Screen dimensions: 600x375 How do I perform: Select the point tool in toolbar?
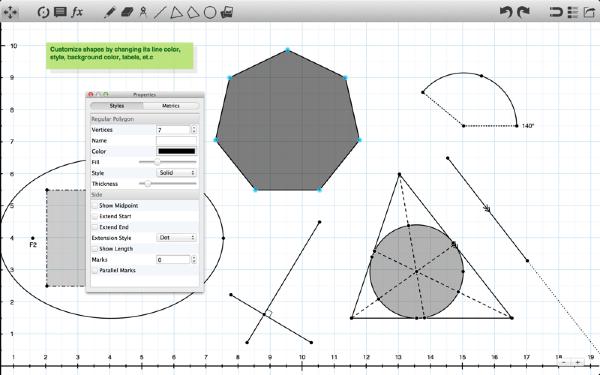click(x=43, y=12)
